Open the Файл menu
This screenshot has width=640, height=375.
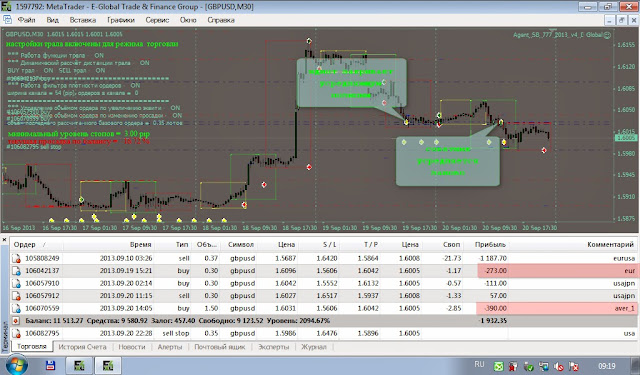point(27,20)
